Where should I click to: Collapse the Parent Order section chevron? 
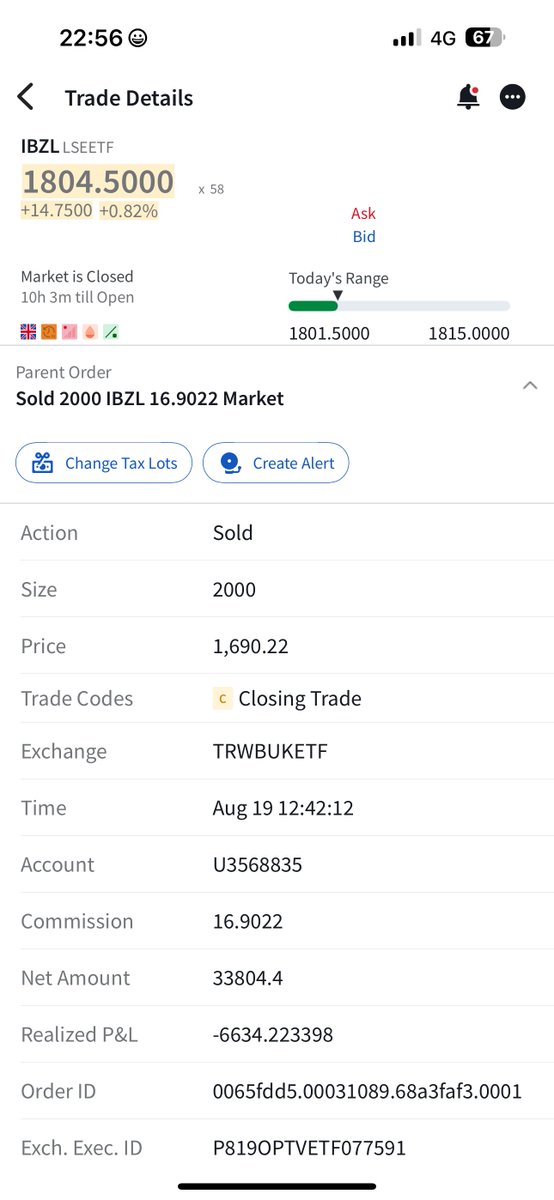click(x=530, y=386)
